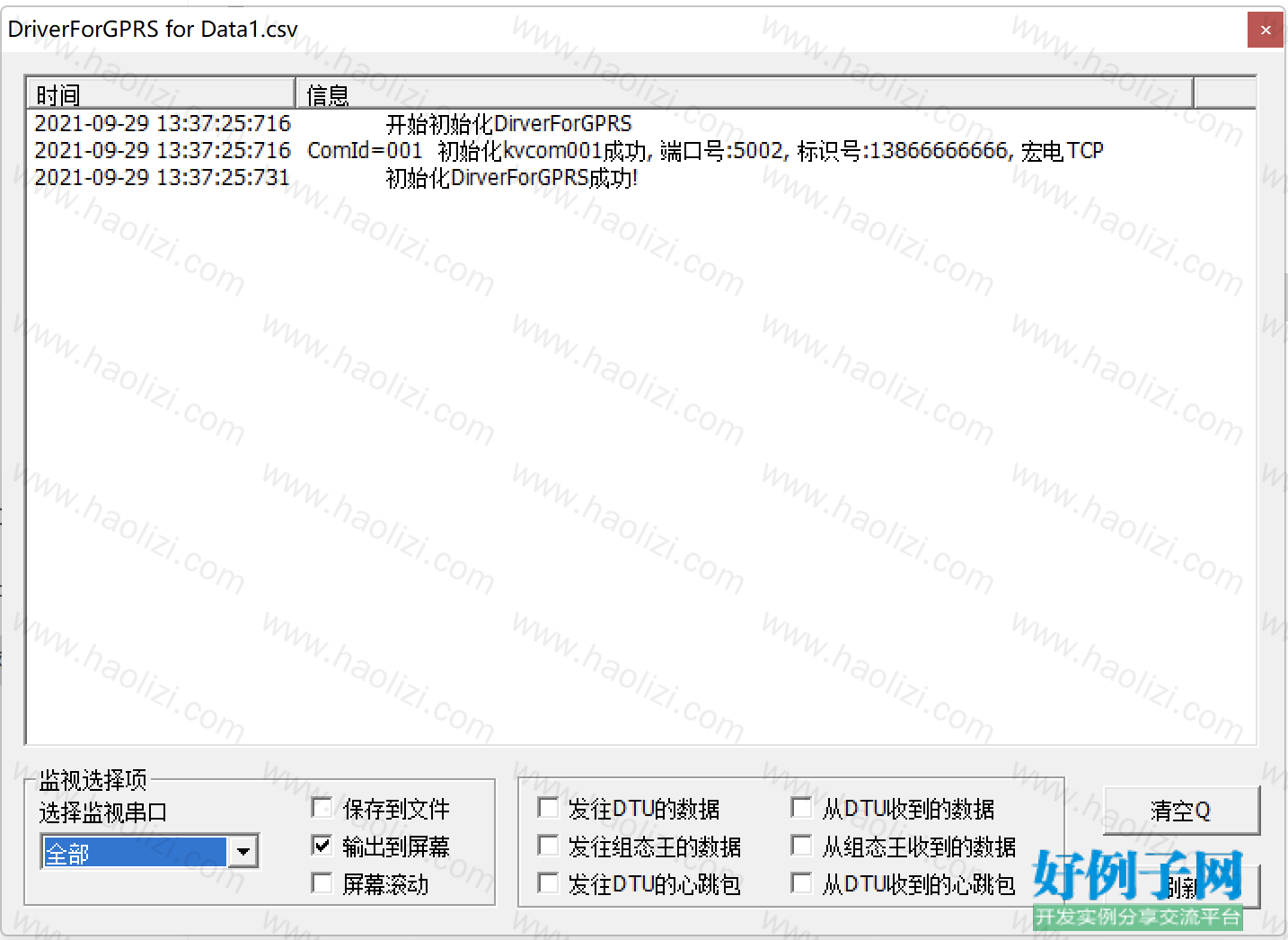The height and width of the screenshot is (940, 1288).
Task: Select log row ComId=001 初始化kvcom001成功
Action: tap(641, 150)
